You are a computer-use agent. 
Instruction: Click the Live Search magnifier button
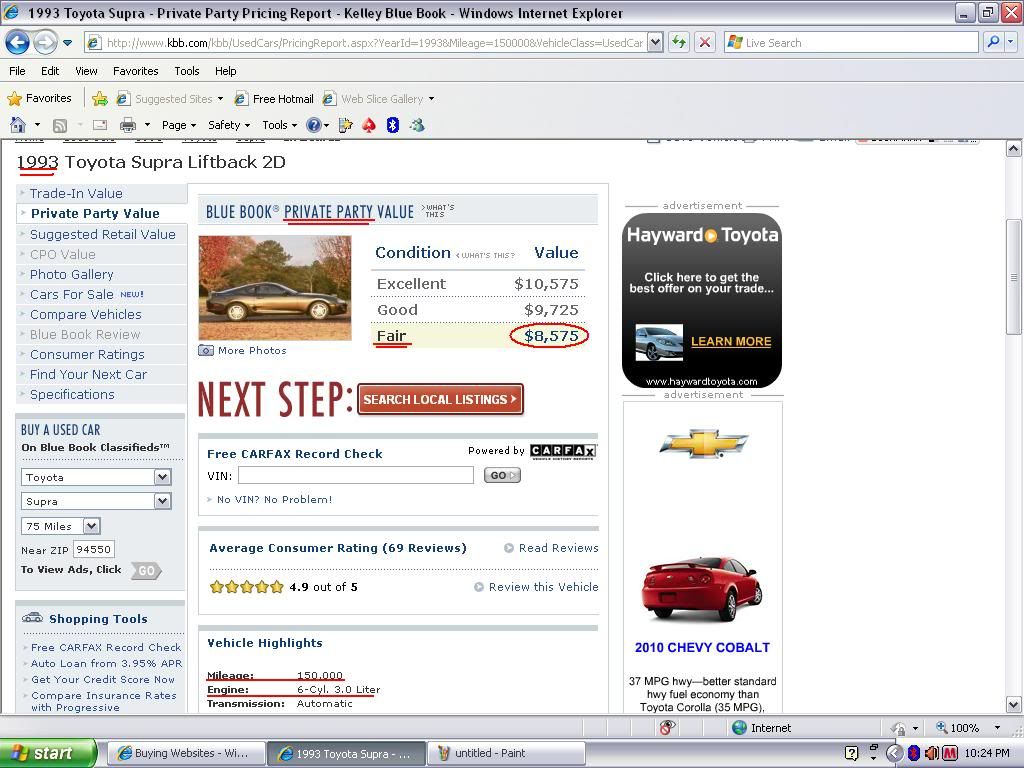[x=993, y=43]
